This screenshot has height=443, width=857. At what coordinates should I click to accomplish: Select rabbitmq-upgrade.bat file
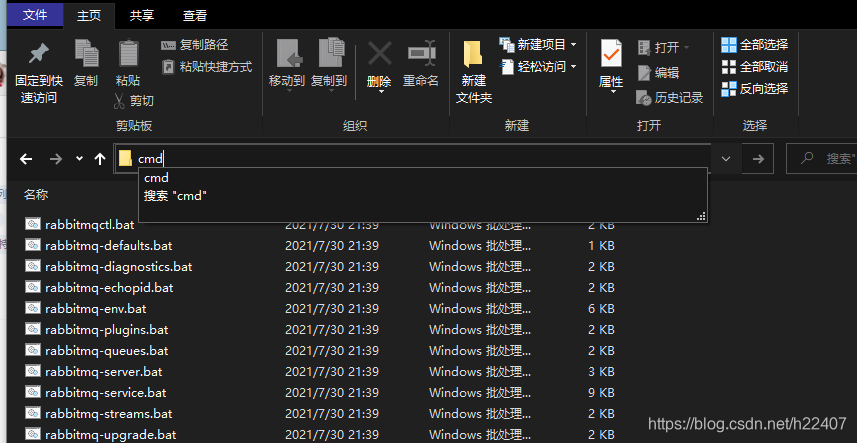(111, 435)
